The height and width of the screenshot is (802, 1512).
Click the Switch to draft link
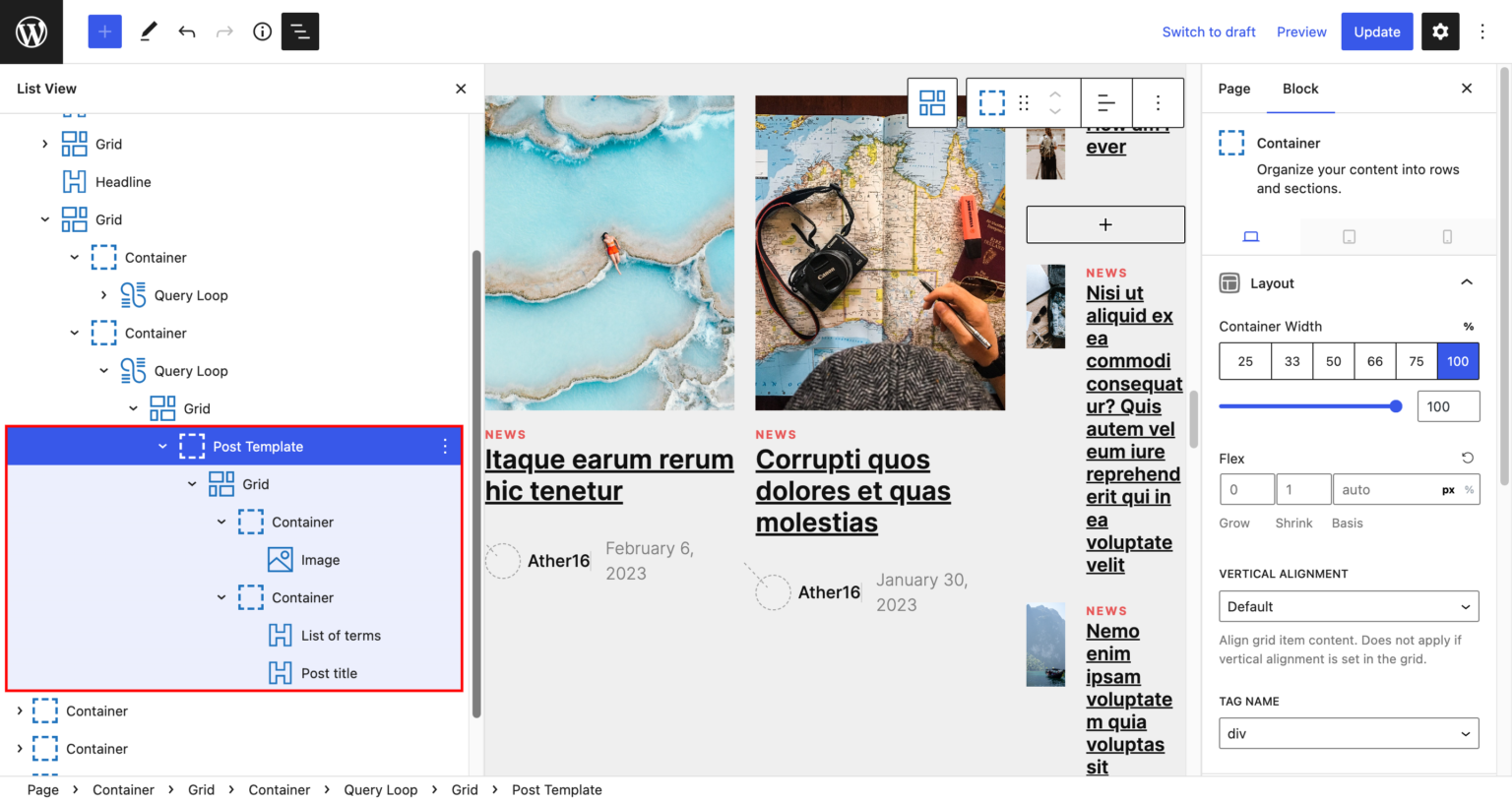click(1209, 31)
